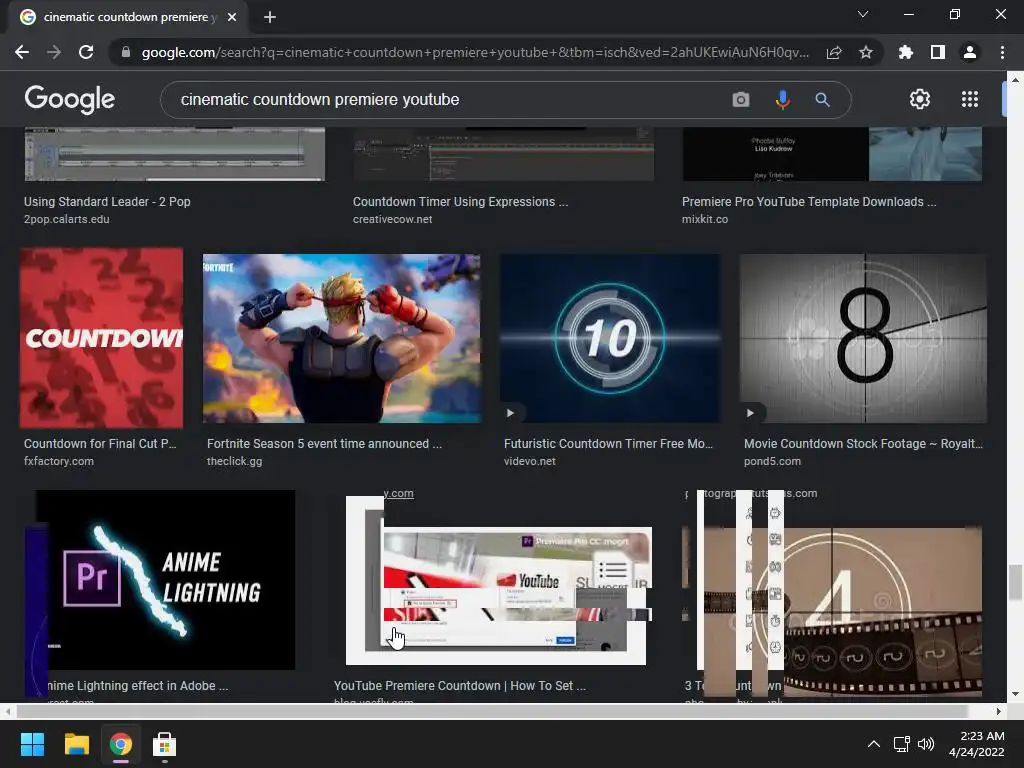The image size is (1024, 768).
Task: Click the vertical scrollbar down arrow
Action: tap(1014, 694)
